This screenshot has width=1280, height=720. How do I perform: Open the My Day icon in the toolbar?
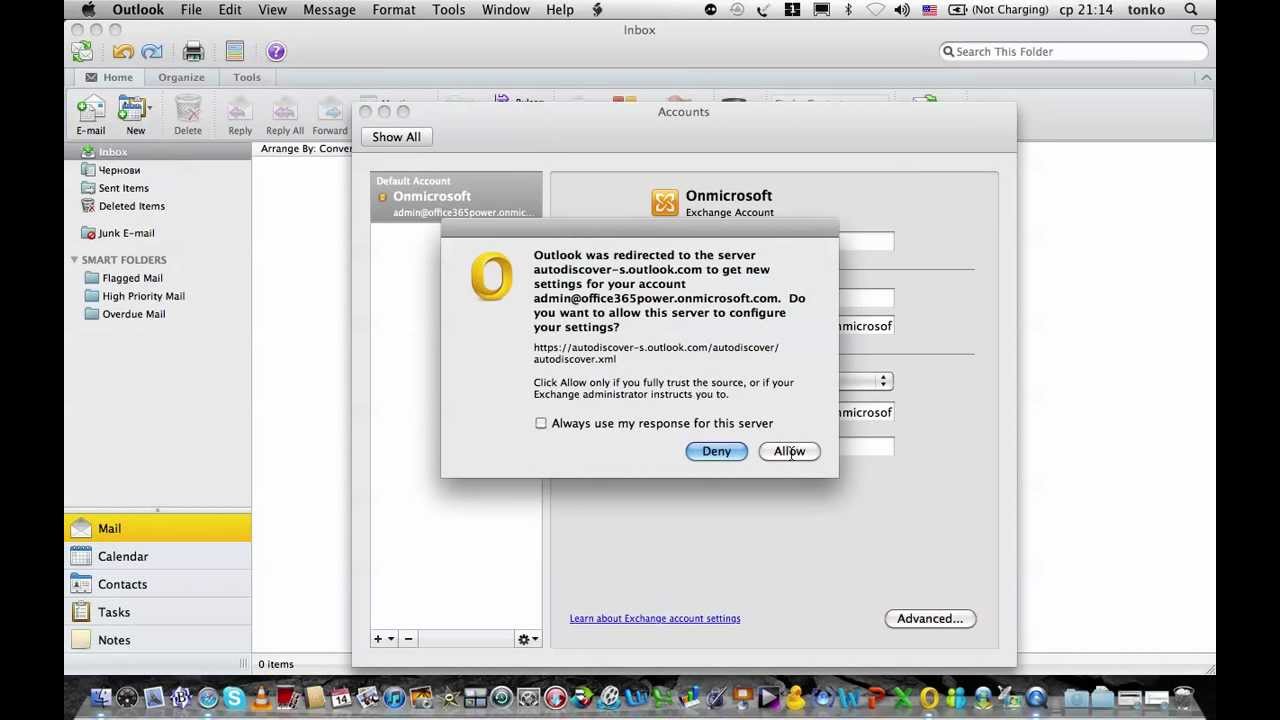[x=235, y=51]
